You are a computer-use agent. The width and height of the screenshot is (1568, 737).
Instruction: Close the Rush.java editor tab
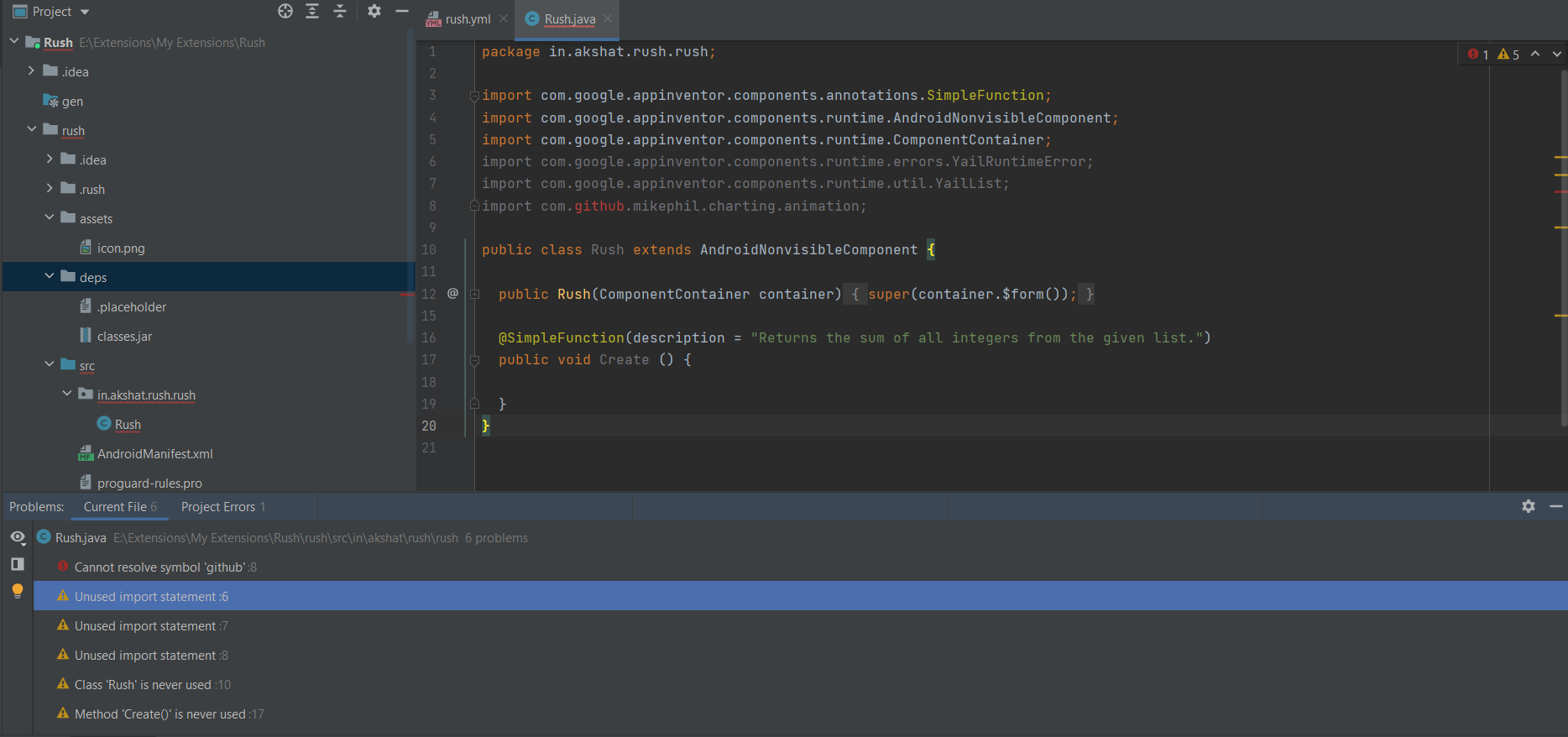point(608,18)
